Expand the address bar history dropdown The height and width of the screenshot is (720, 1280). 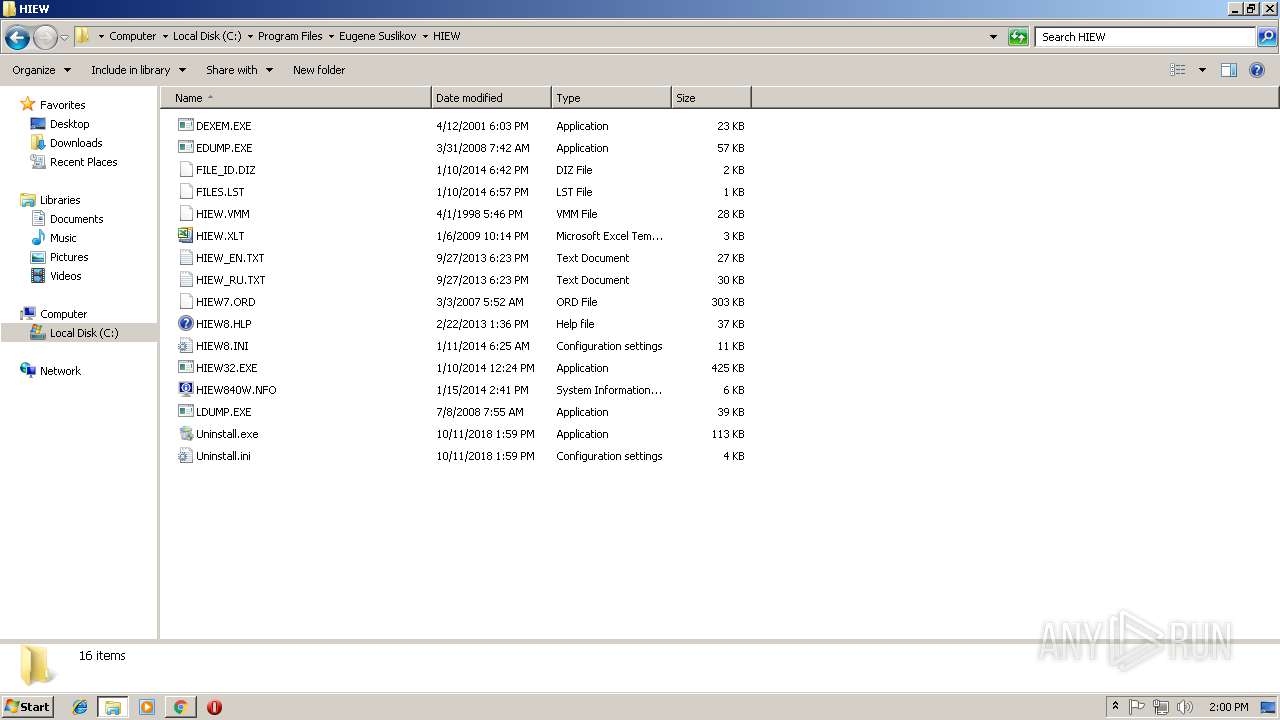coord(993,37)
